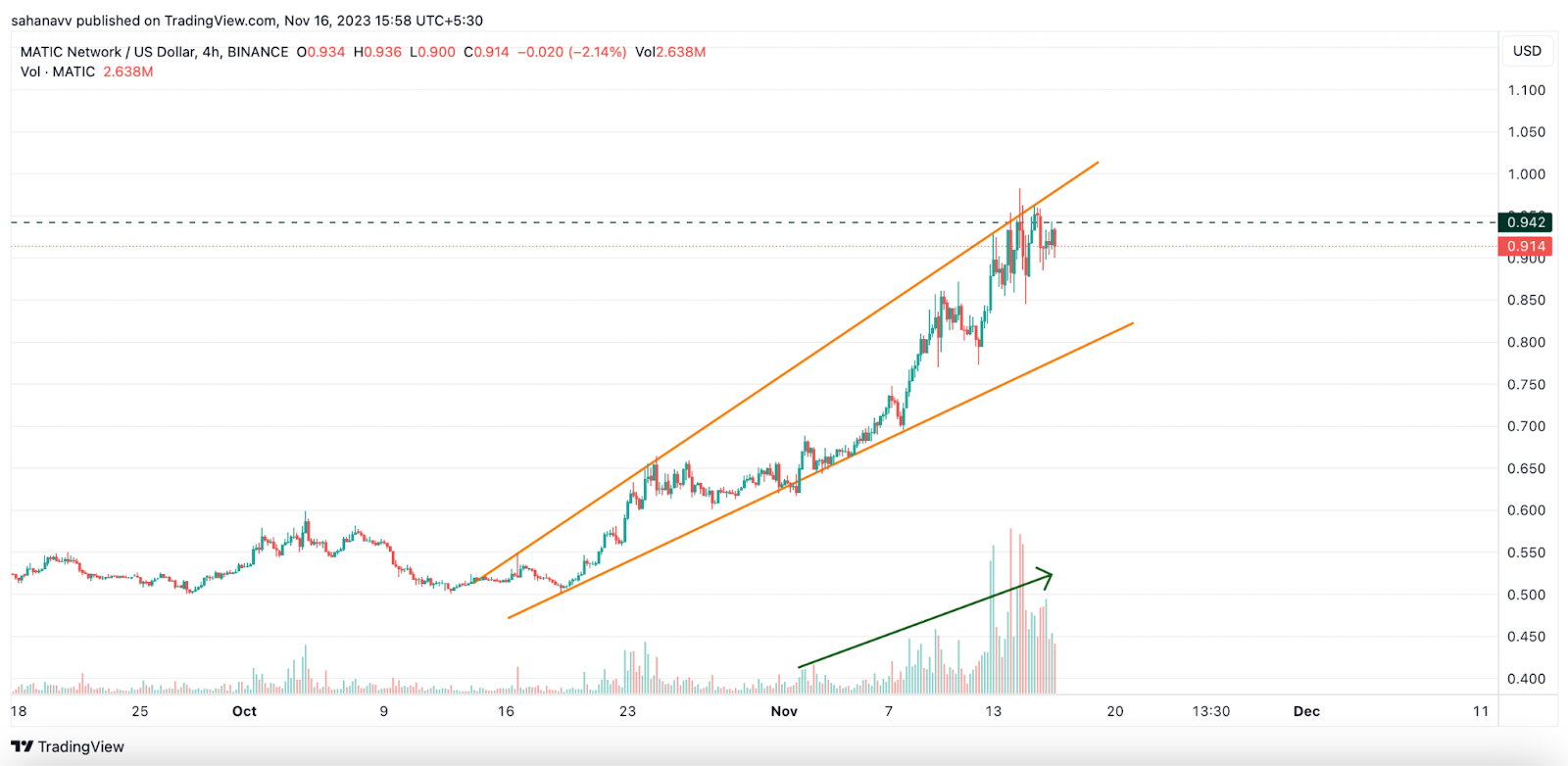Image resolution: width=1568 pixels, height=766 pixels.
Task: Click the 0.550 price axis value
Action: point(1526,552)
